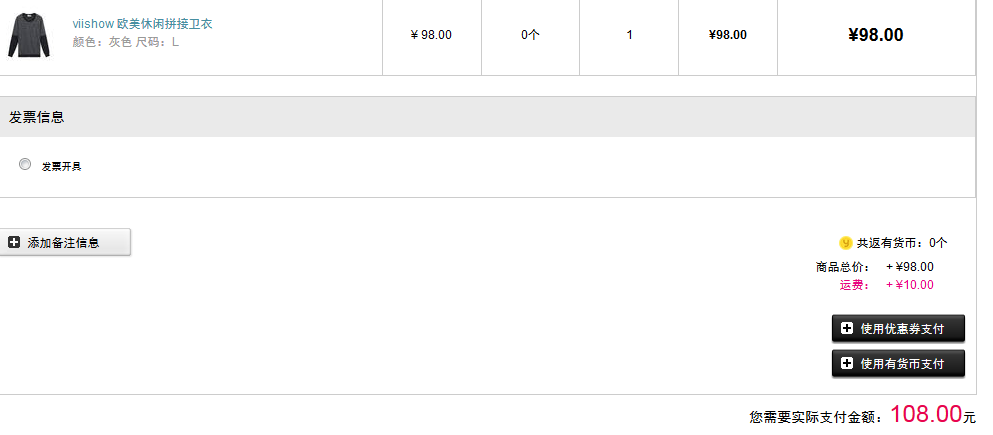The image size is (993, 435).
Task: Click the bold ¥98.00 row total
Action: (x=876, y=35)
